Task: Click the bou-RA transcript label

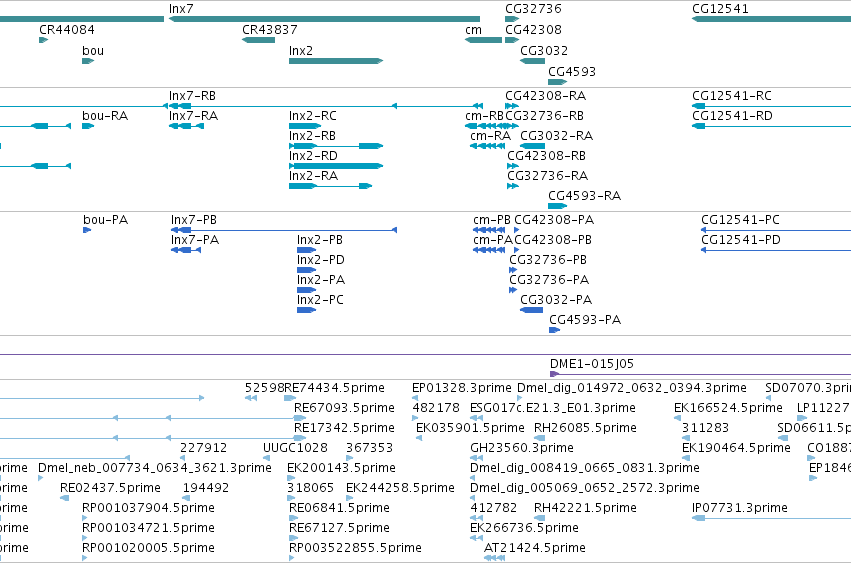Action: [x=105, y=116]
